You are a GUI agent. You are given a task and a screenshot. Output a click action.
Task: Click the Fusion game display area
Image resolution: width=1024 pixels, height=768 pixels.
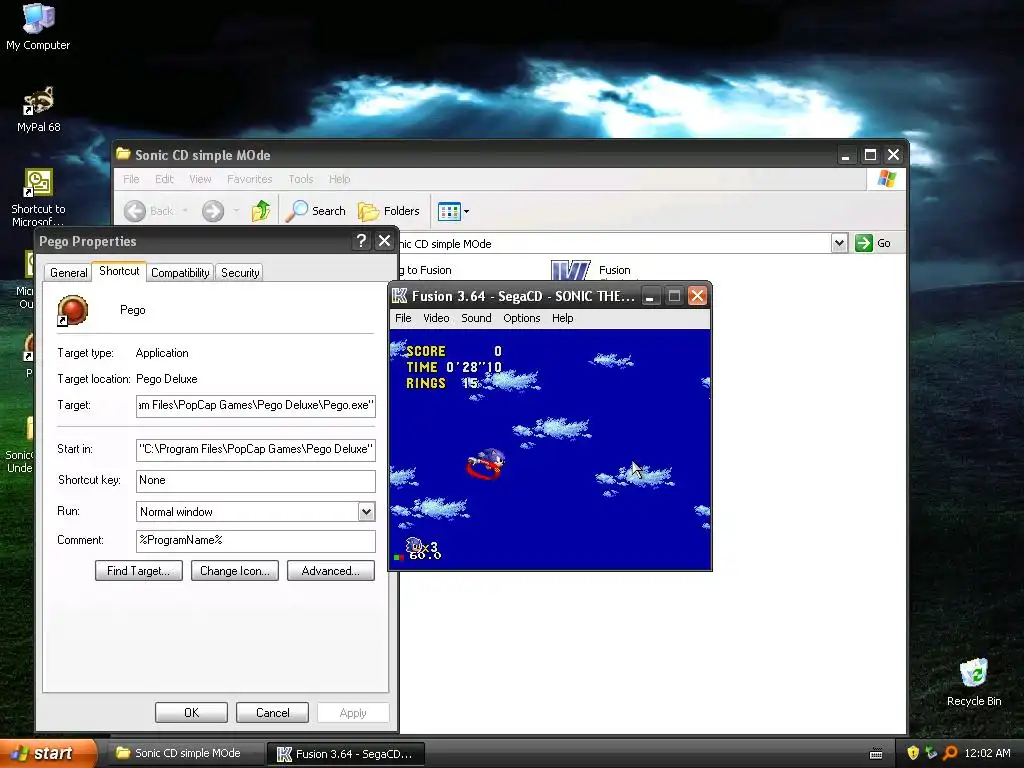point(550,449)
